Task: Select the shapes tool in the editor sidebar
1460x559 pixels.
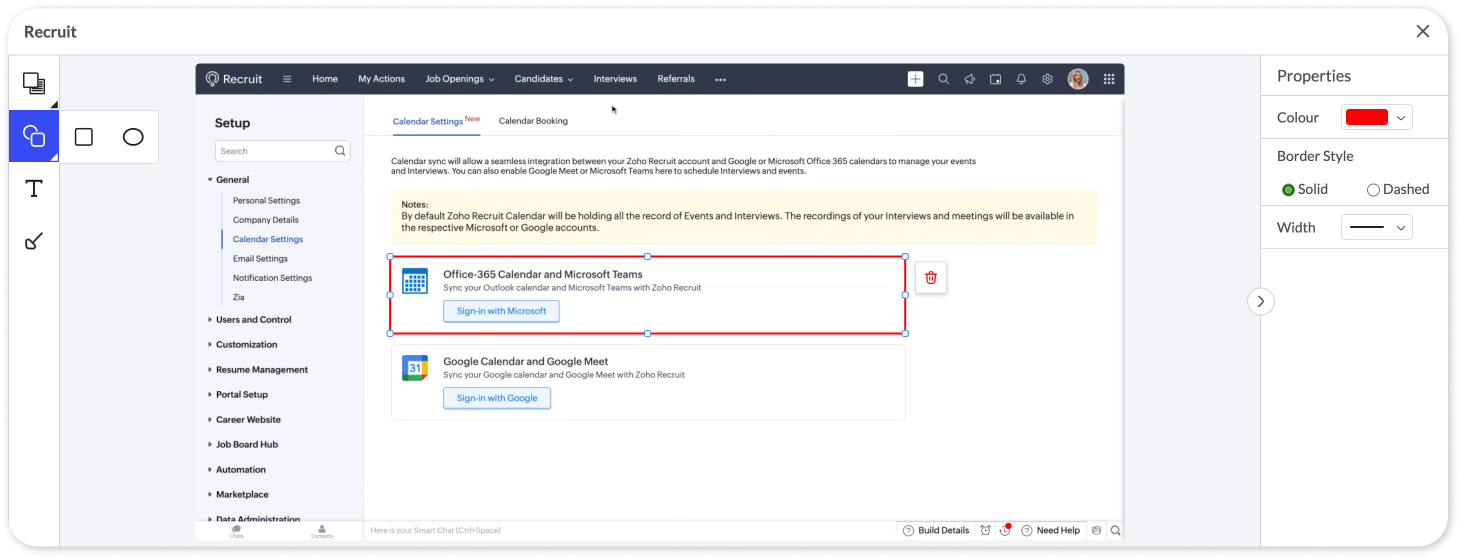Action: pyautogui.click(x=34, y=136)
